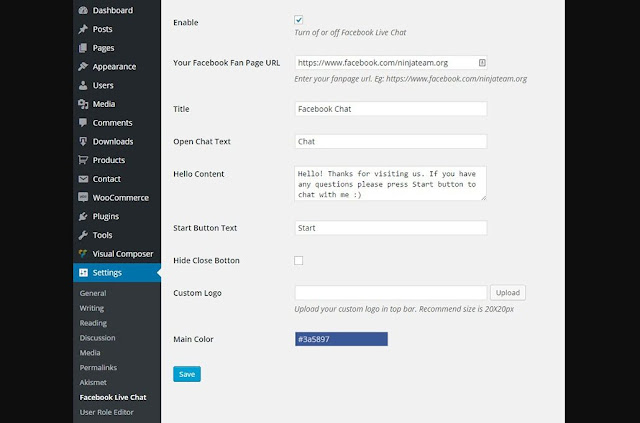The height and width of the screenshot is (423, 640).
Task: Go to Pages in sidebar
Action: point(103,48)
